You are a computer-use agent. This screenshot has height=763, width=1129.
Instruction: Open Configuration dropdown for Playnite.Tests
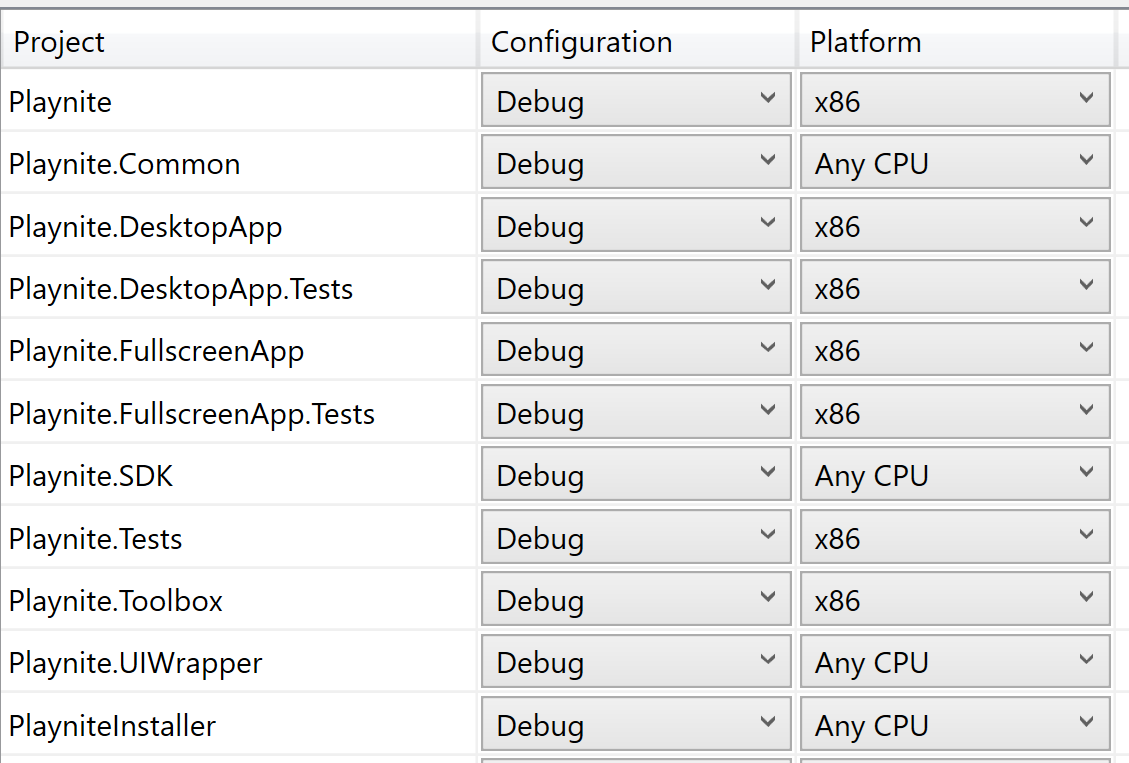pyautogui.click(x=636, y=537)
